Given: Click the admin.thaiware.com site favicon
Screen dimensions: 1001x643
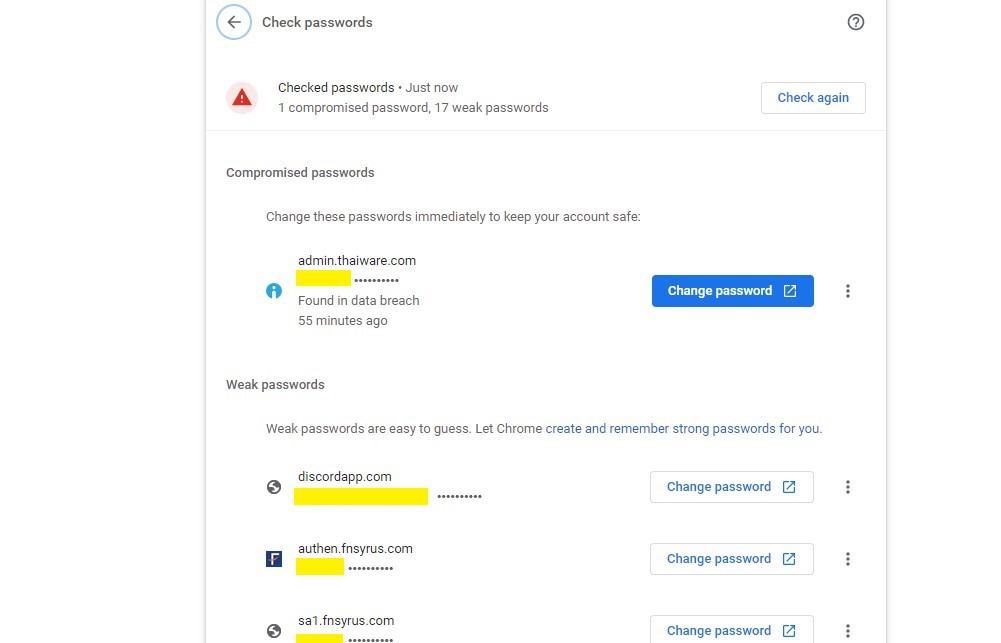Looking at the screenshot, I should coord(274,291).
